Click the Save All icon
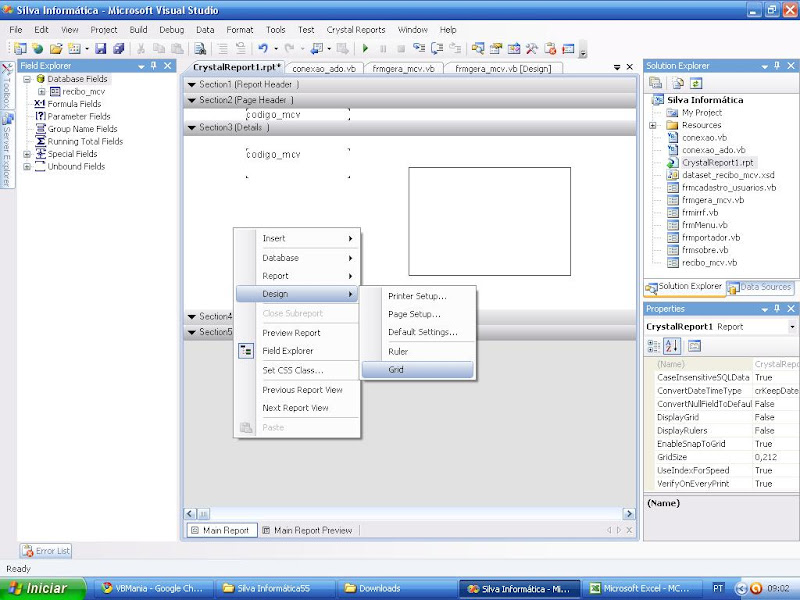This screenshot has width=800, height=600. pyautogui.click(x=118, y=48)
